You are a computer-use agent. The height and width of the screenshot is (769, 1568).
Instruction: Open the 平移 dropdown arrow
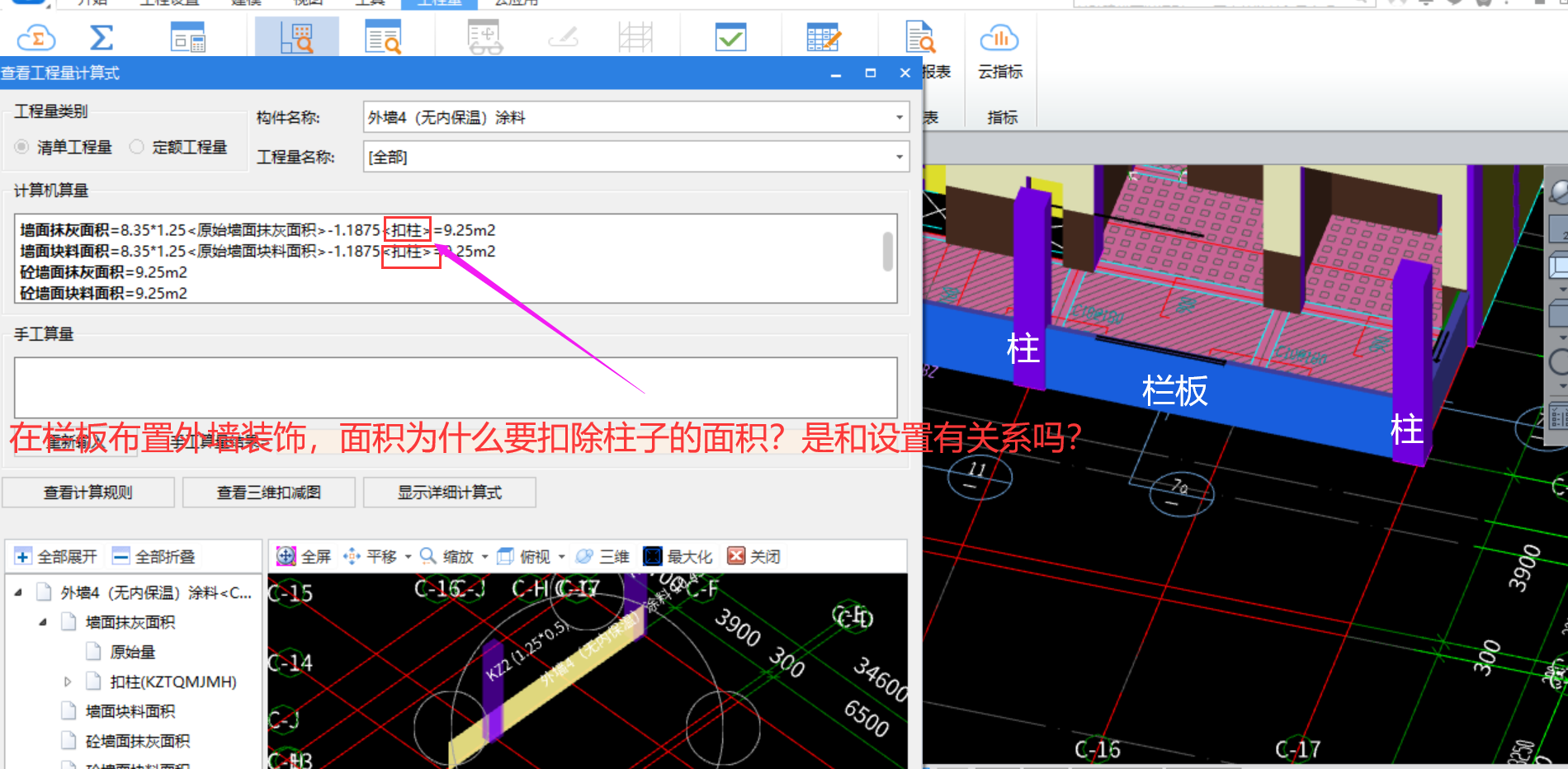click(x=408, y=557)
